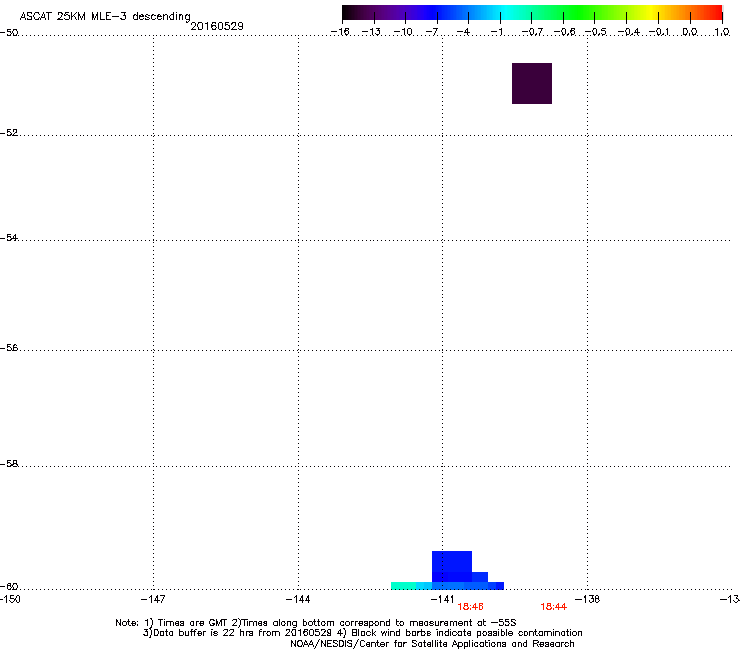Click the latitude axis label -54

(x=9, y=238)
